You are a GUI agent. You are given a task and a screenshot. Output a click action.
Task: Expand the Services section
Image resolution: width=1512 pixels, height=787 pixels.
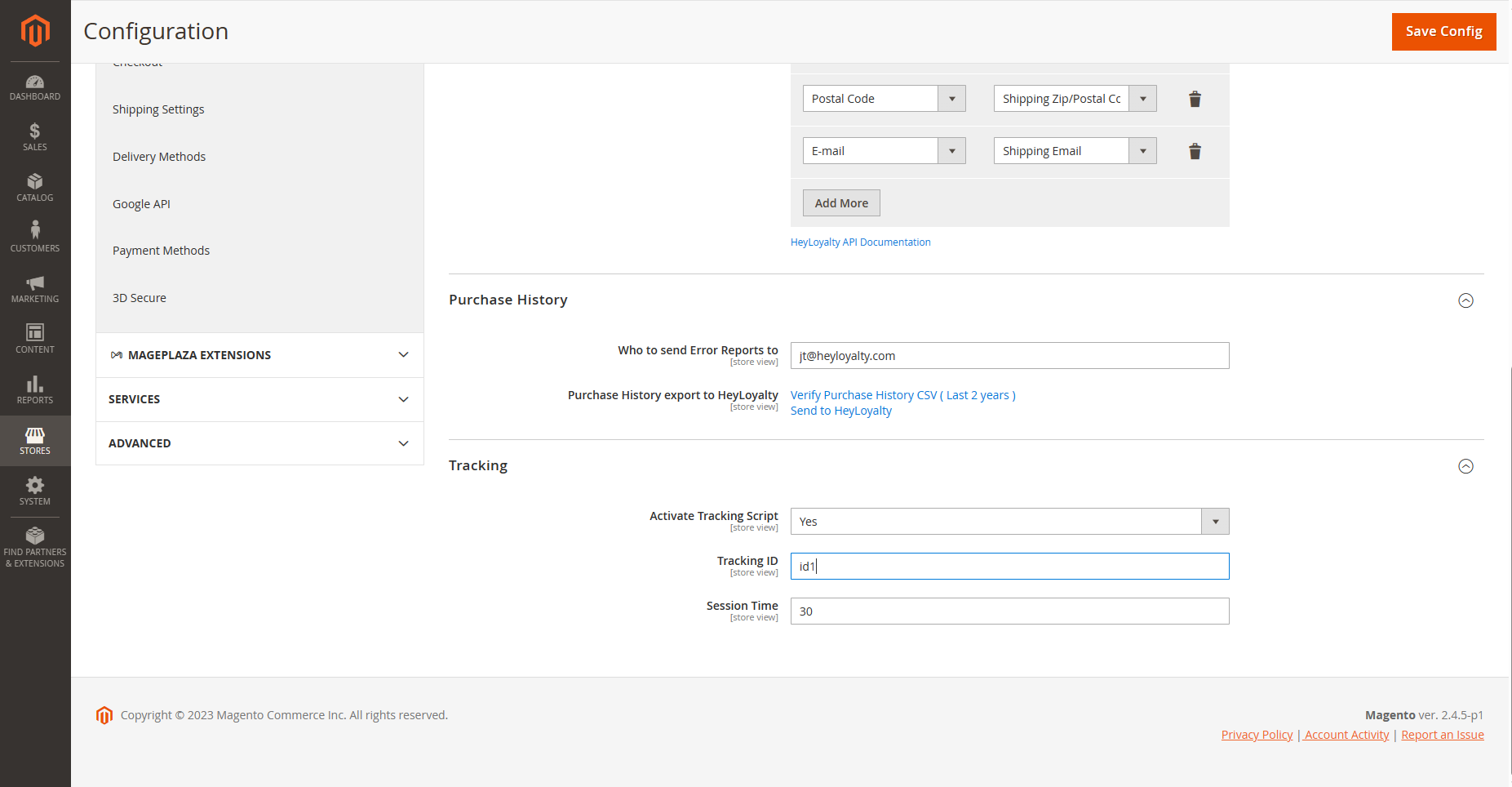coord(259,399)
